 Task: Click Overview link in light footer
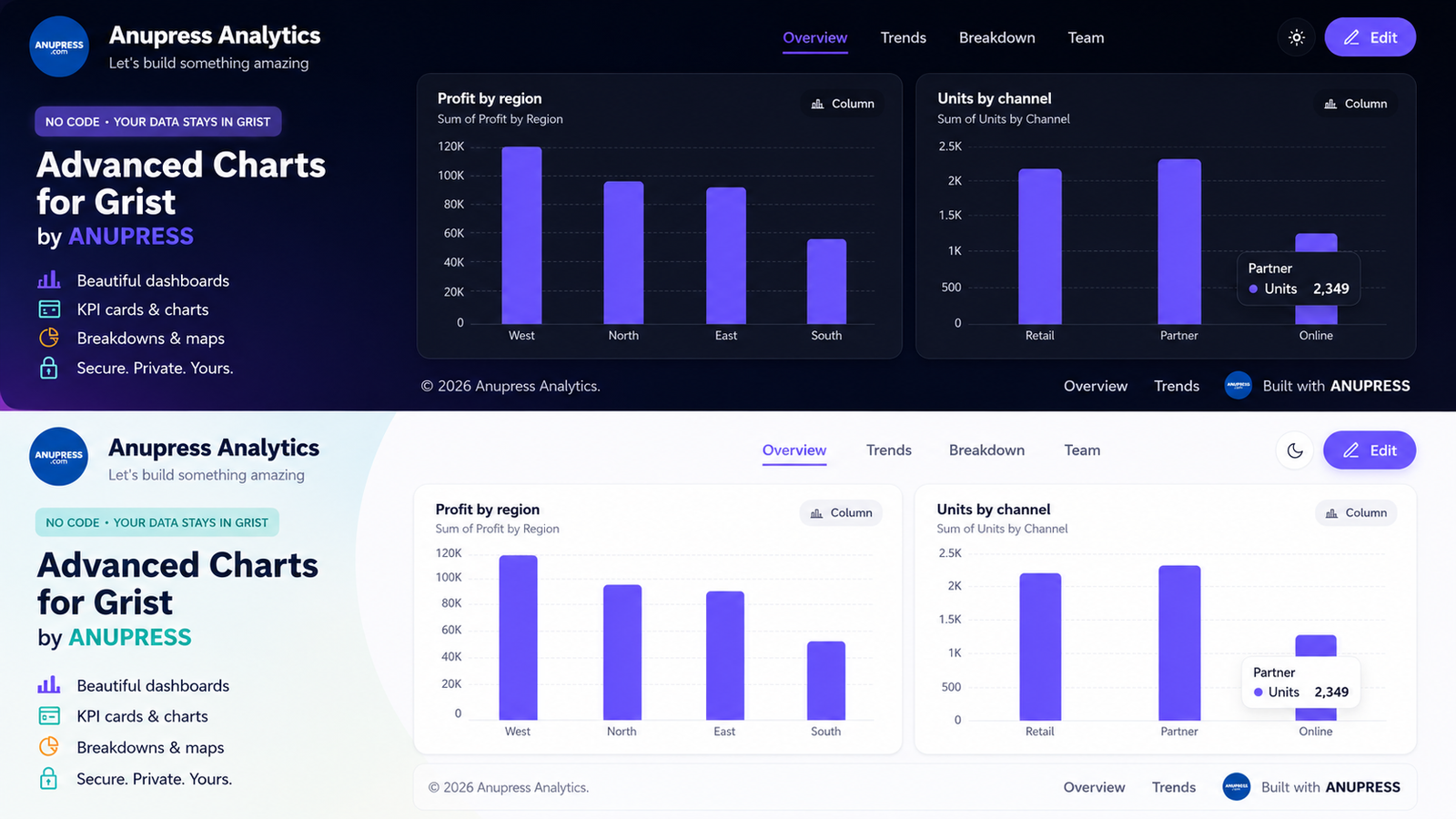(x=1094, y=787)
